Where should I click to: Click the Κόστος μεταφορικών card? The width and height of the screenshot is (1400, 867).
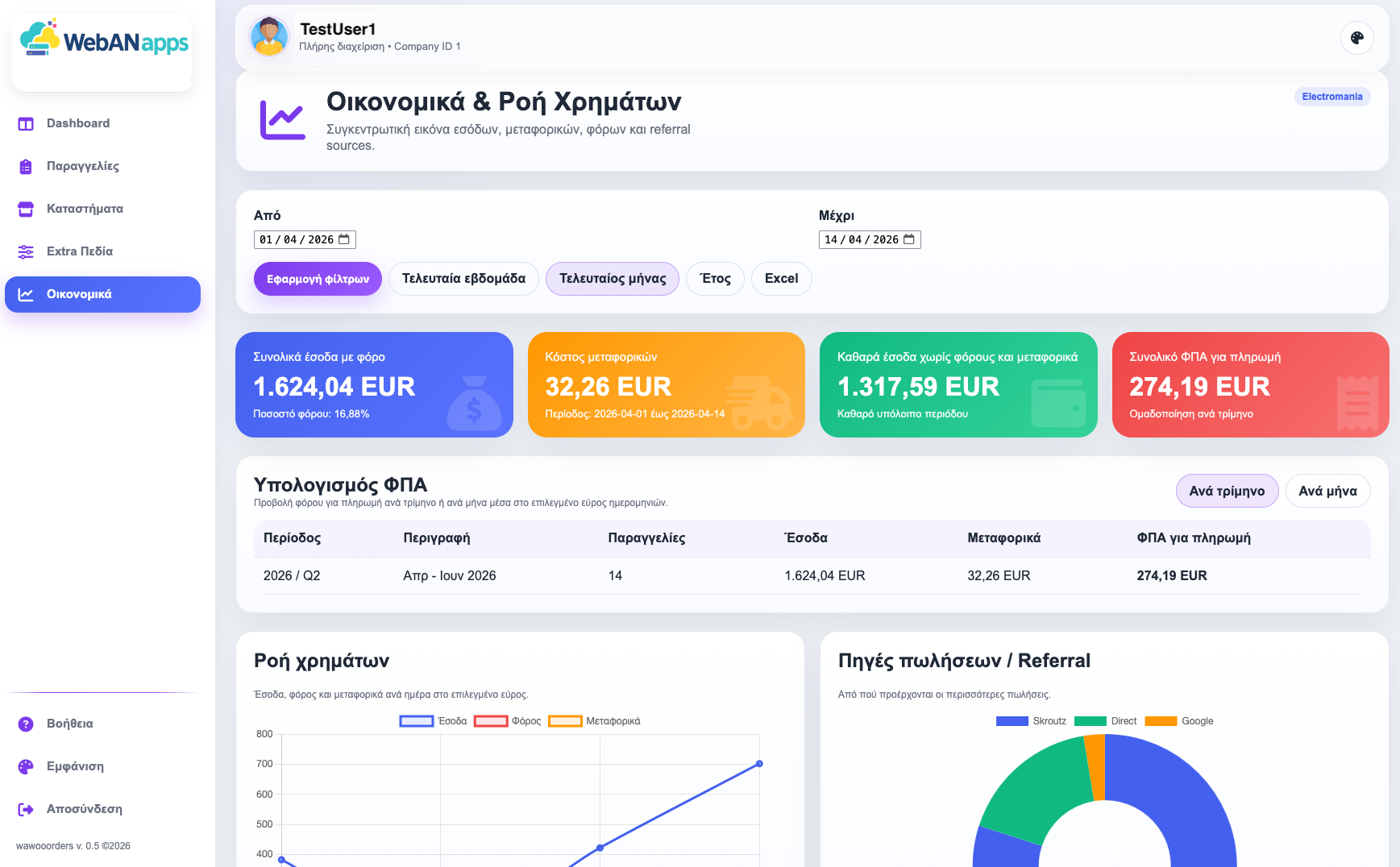667,385
